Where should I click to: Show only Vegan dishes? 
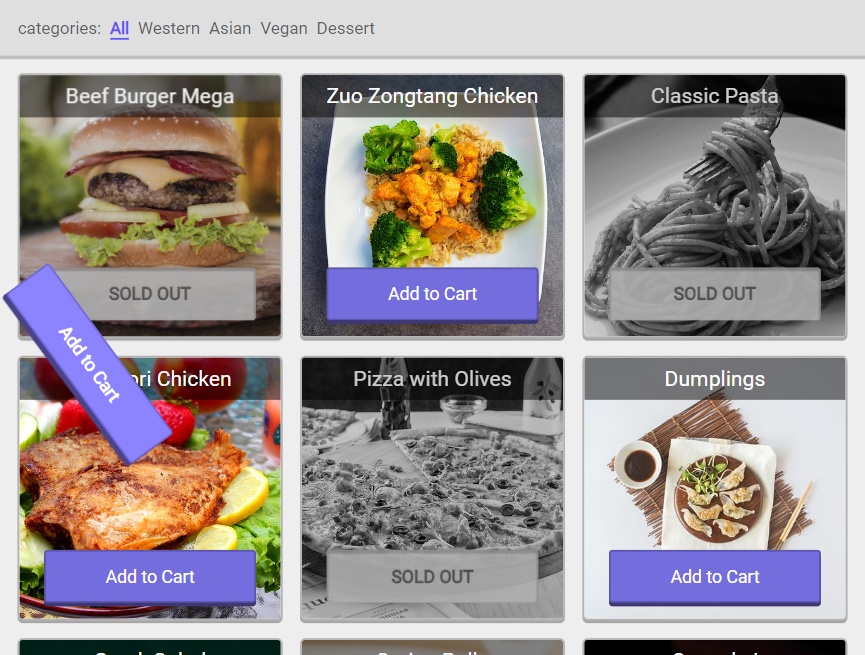(x=284, y=28)
